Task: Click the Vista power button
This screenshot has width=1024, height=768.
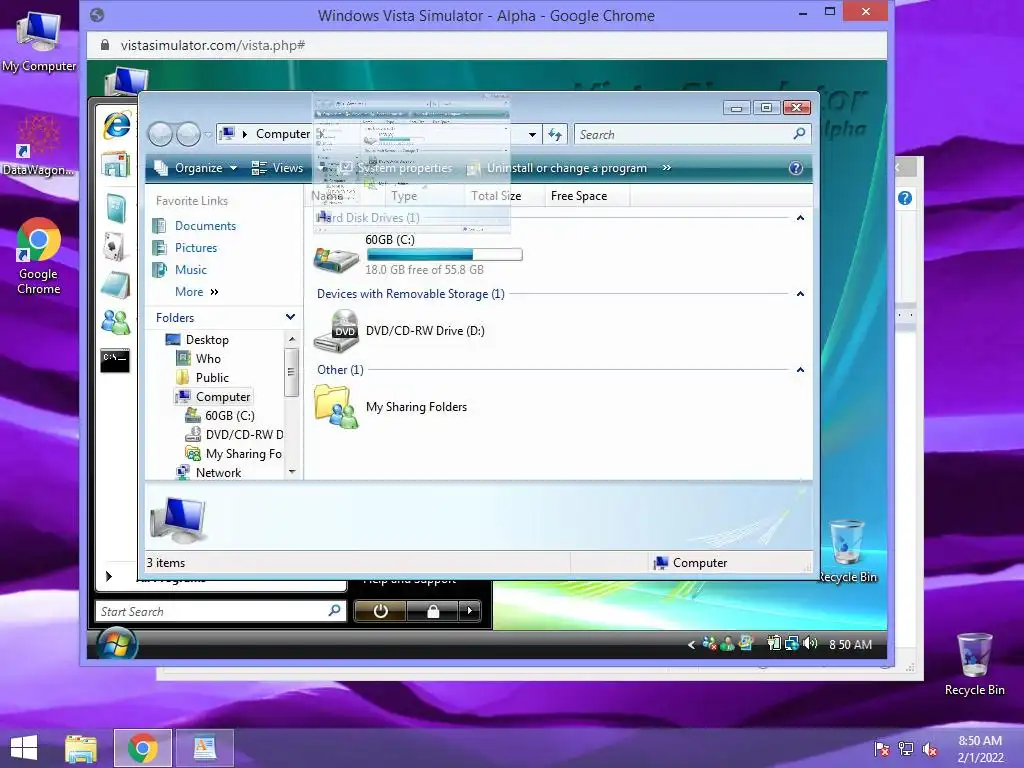Action: 380,611
